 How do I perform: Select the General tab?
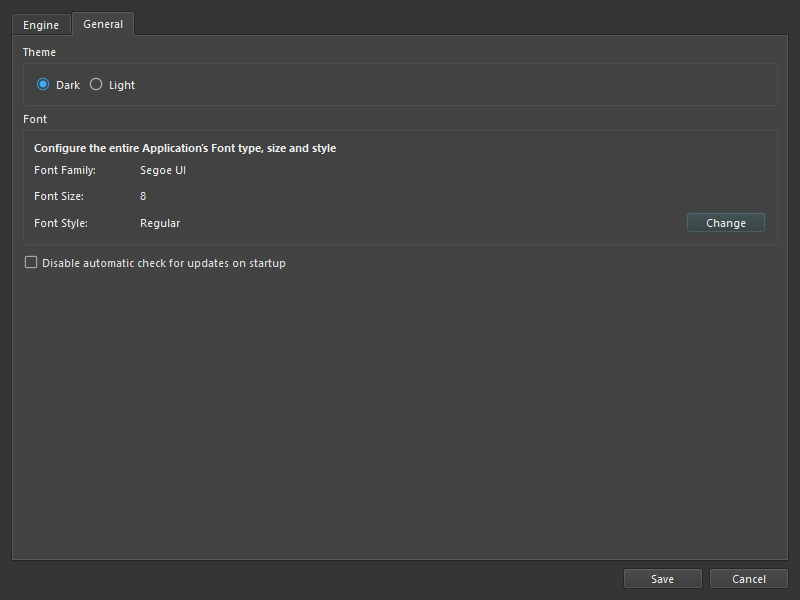click(x=103, y=24)
